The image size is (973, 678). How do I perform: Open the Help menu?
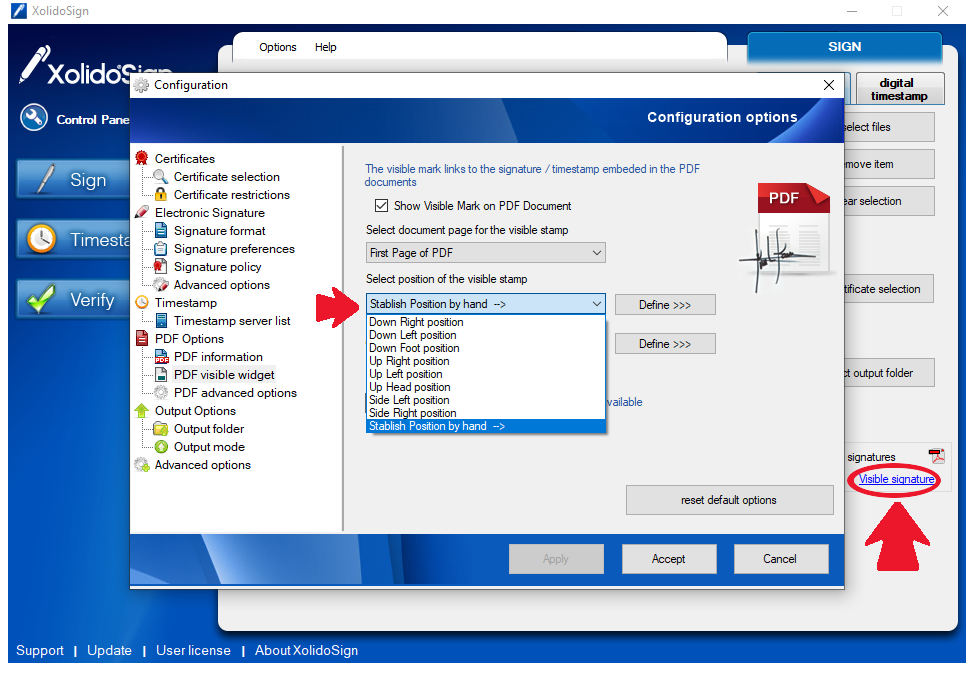tap(325, 47)
